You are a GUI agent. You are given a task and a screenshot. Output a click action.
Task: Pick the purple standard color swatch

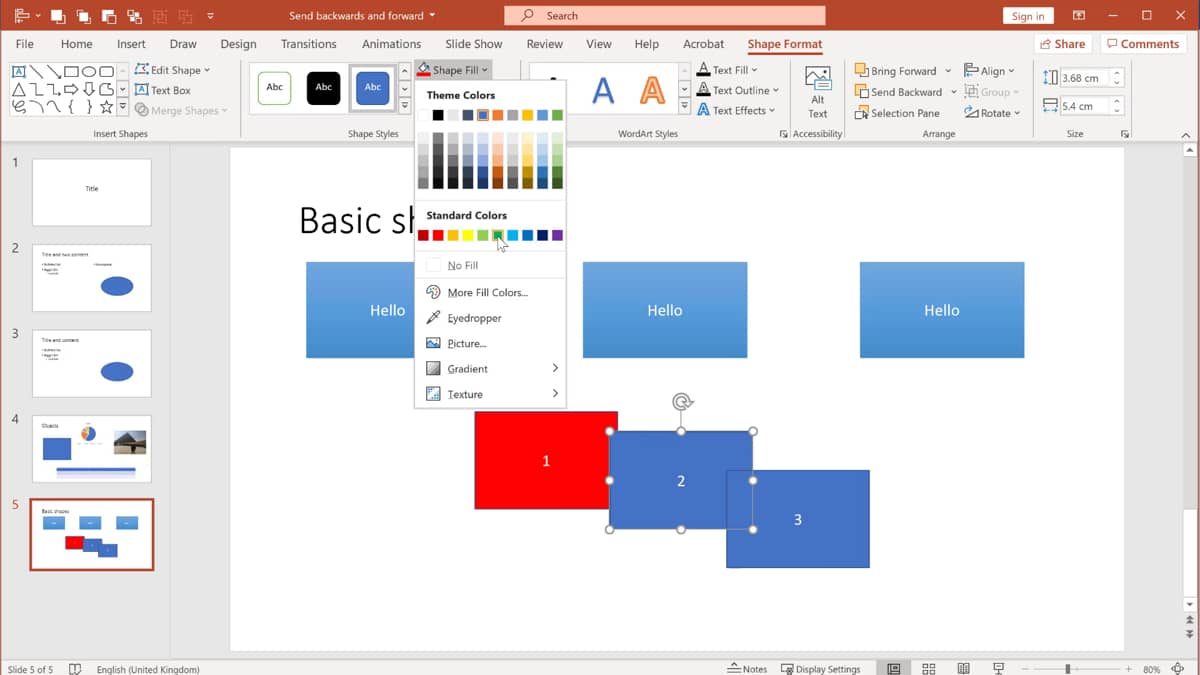coord(557,235)
